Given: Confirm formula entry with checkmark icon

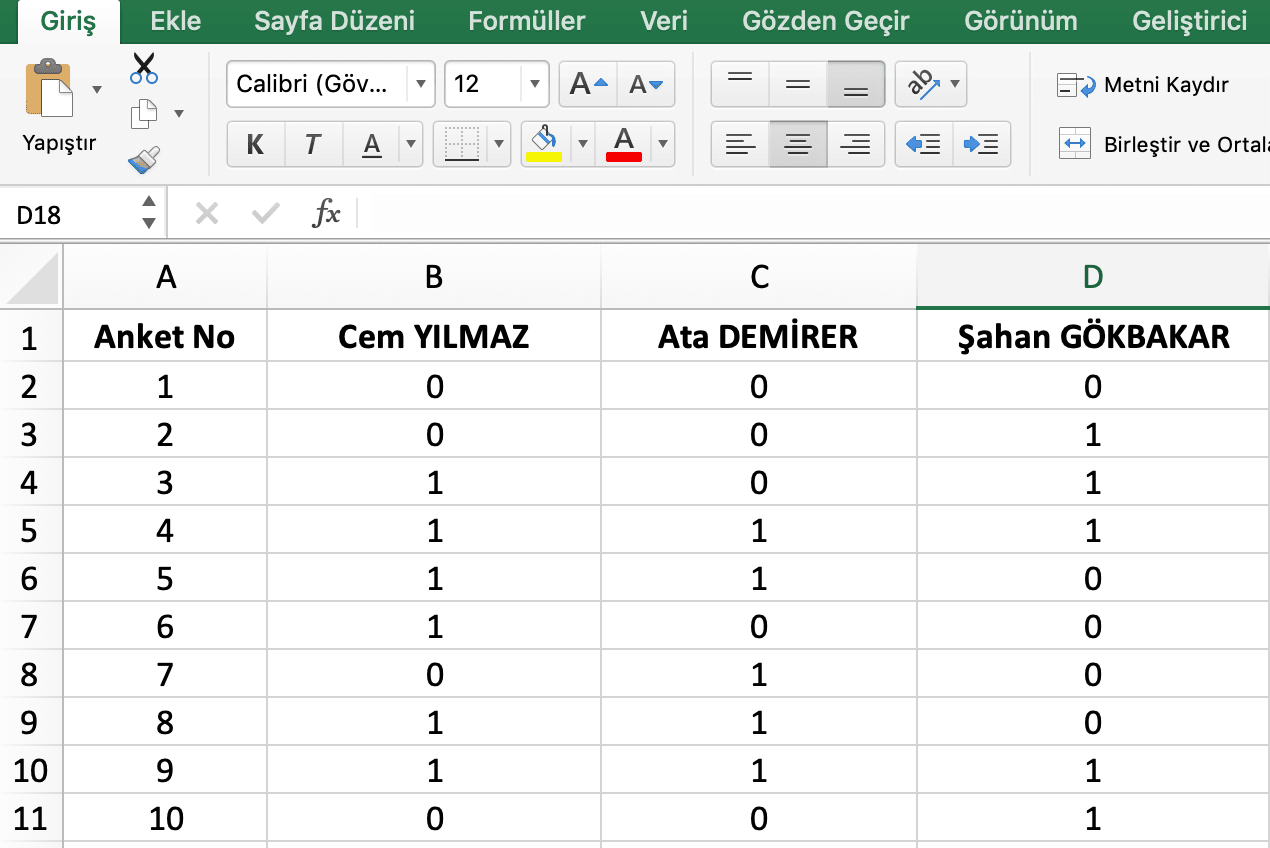Looking at the screenshot, I should 265,213.
